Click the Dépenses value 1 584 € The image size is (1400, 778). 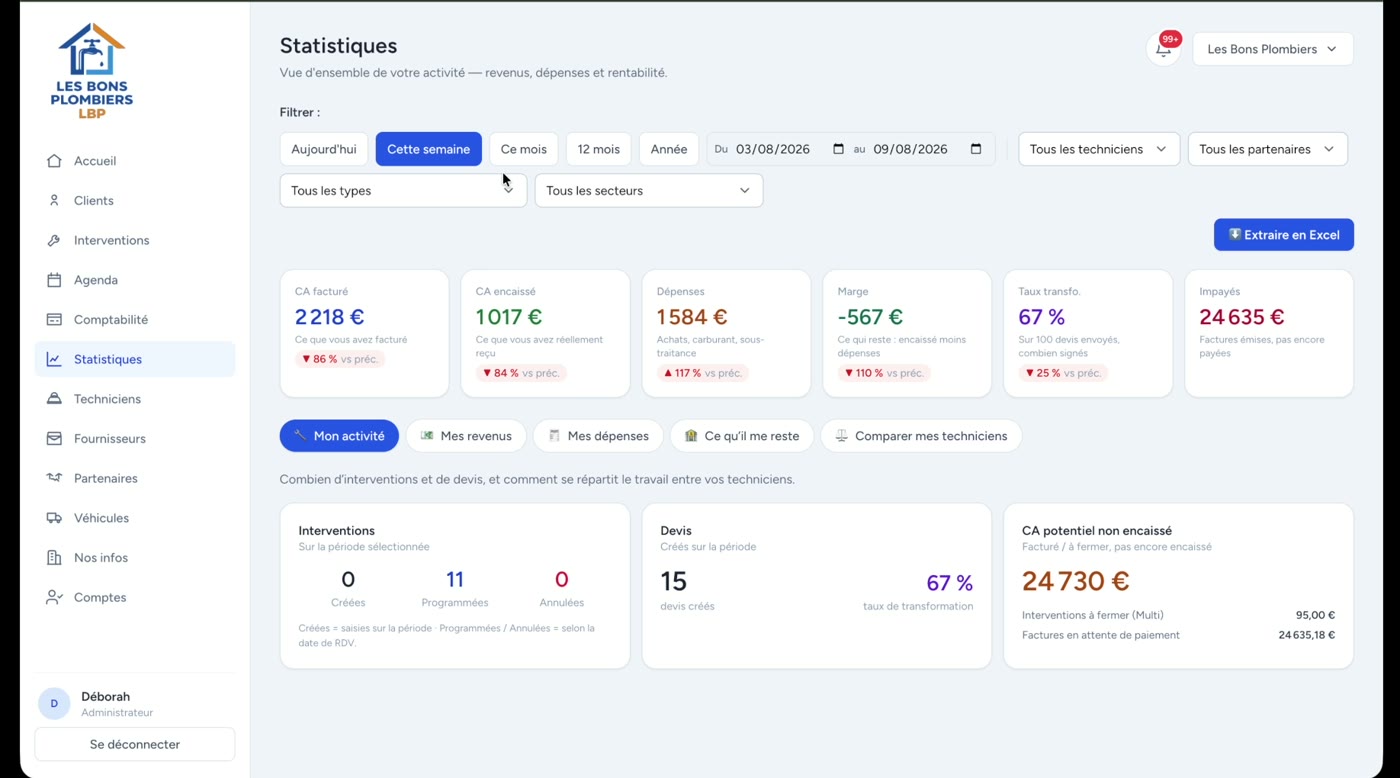(x=692, y=317)
